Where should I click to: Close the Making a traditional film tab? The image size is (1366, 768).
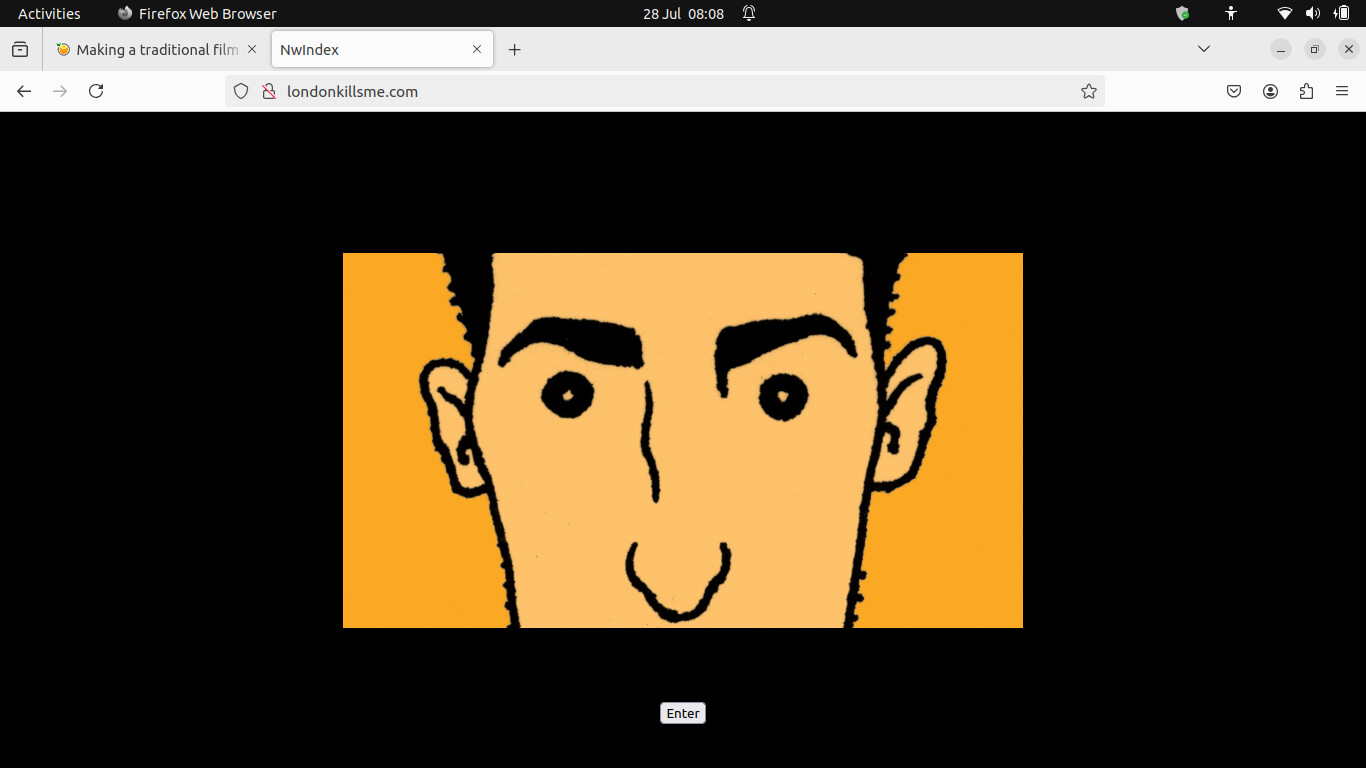click(251, 49)
